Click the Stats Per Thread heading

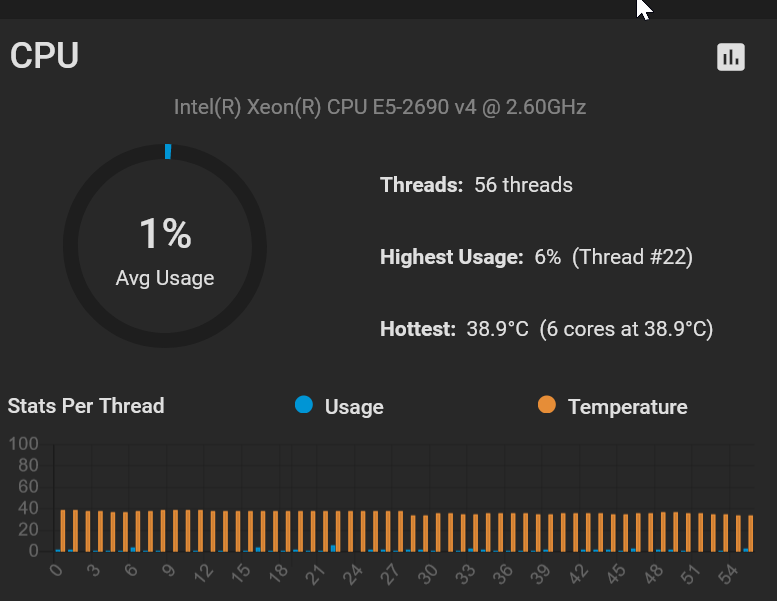pos(86,406)
